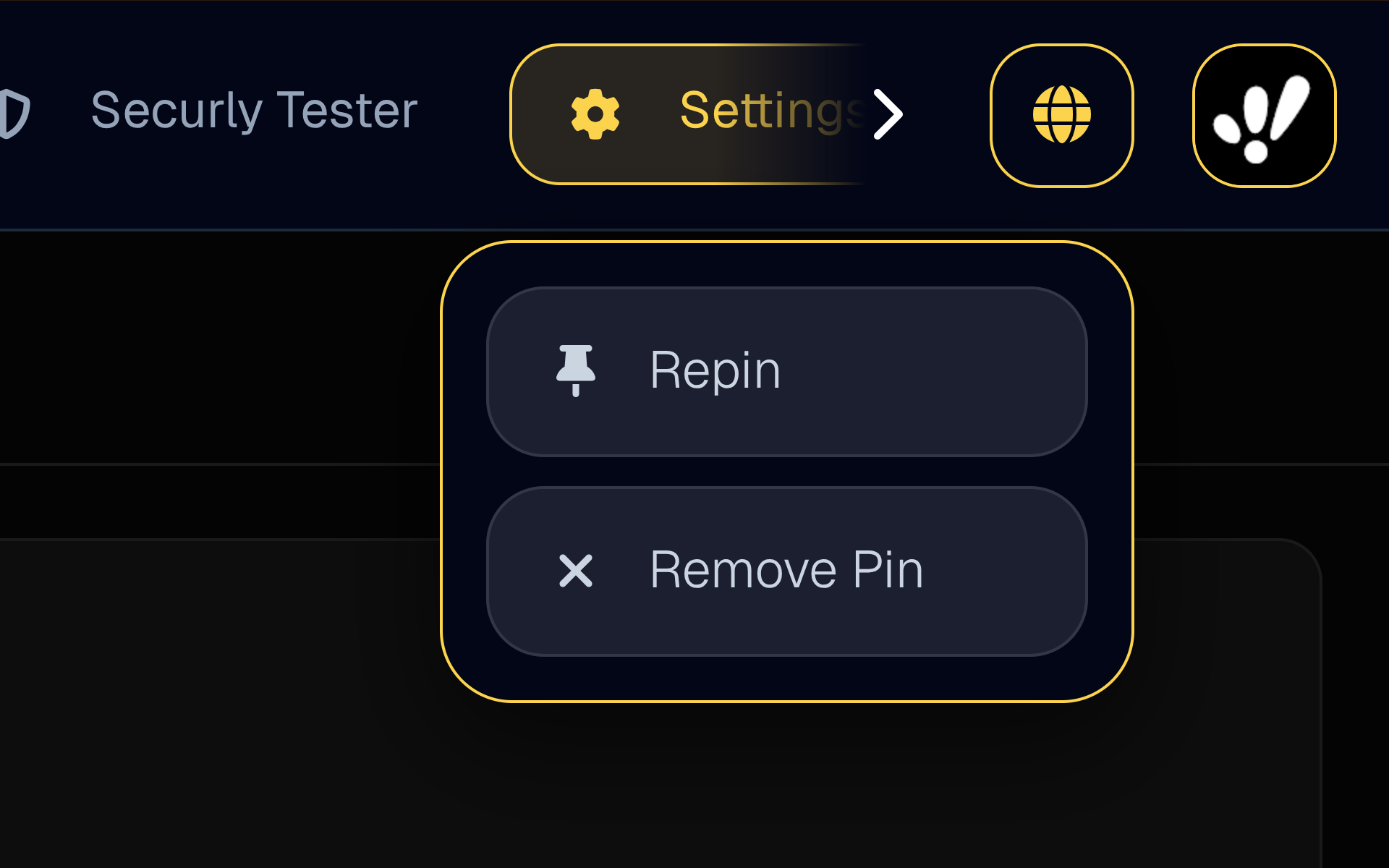This screenshot has width=1389, height=868.
Task: Click the "Securly Tester" title text
Action: pos(254,111)
